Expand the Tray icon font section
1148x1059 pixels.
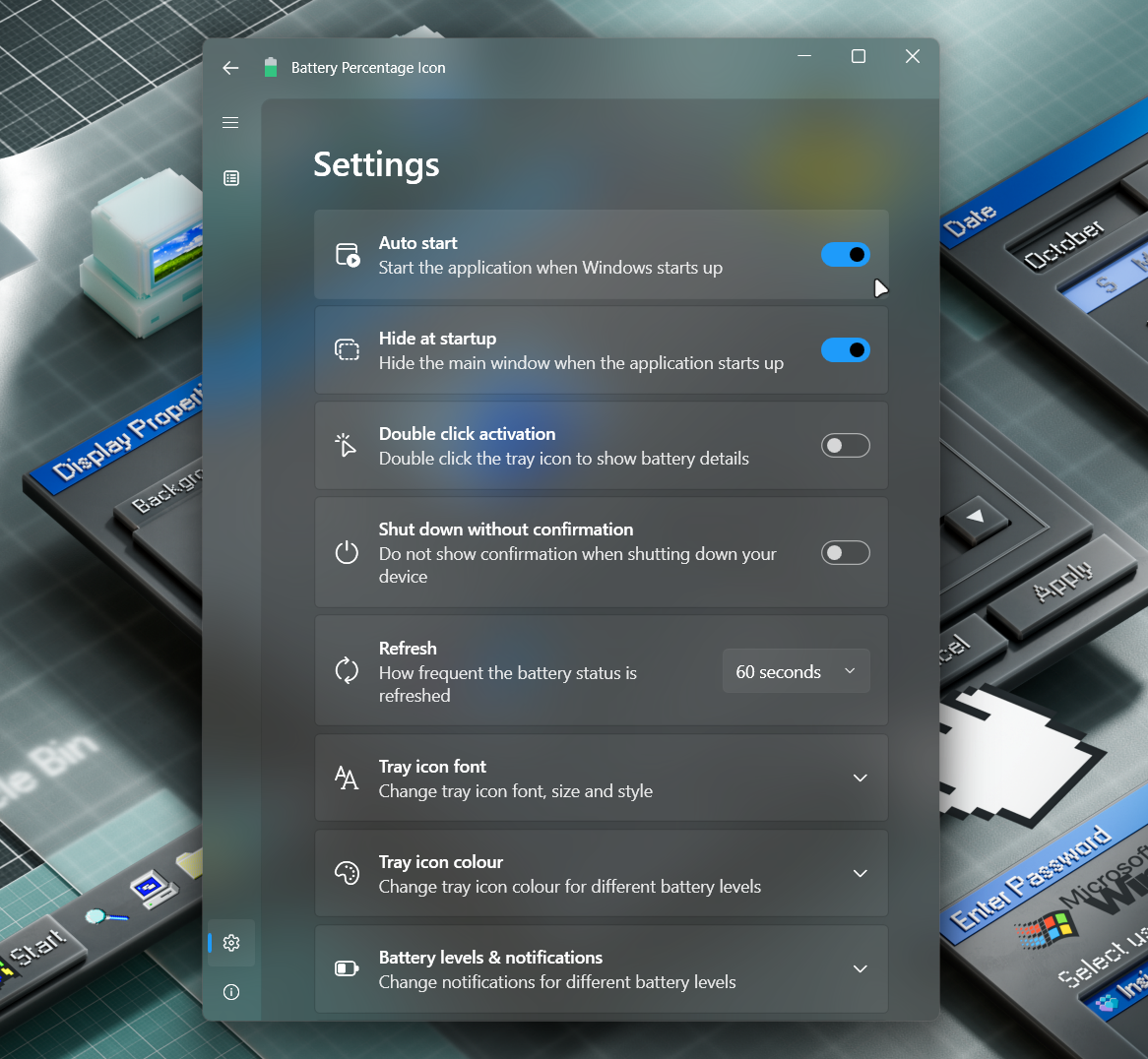861,778
